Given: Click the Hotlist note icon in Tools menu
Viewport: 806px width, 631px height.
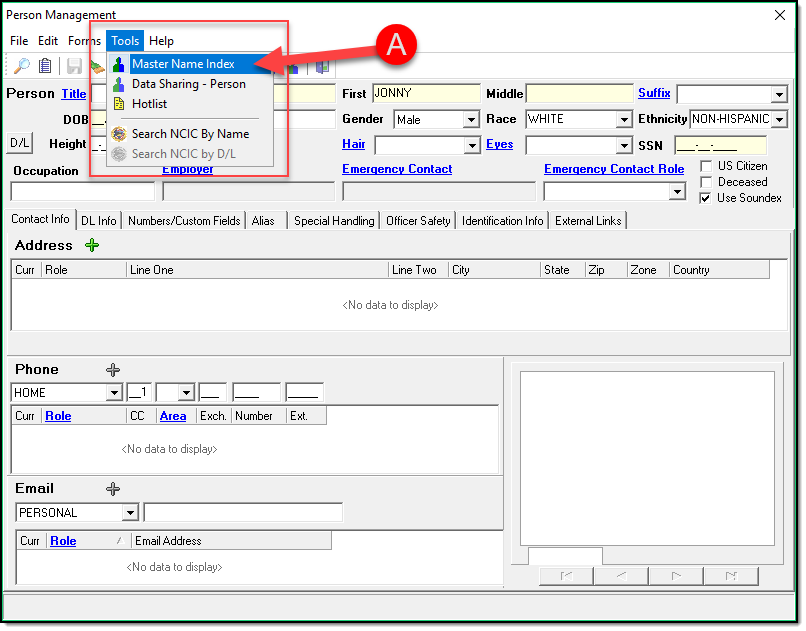Looking at the screenshot, I should pyautogui.click(x=119, y=104).
